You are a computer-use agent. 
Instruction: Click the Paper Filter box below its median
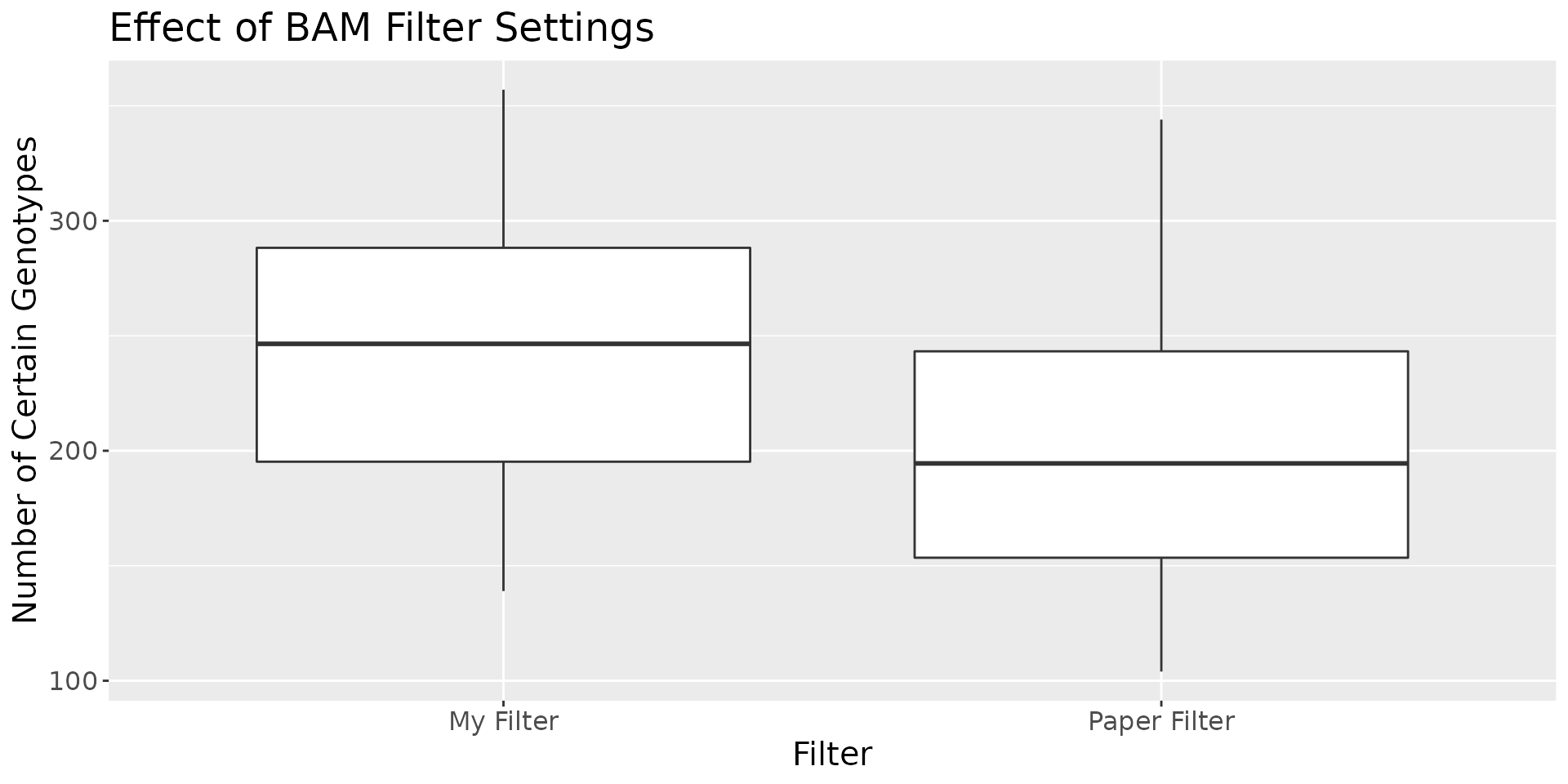click(x=1160, y=511)
